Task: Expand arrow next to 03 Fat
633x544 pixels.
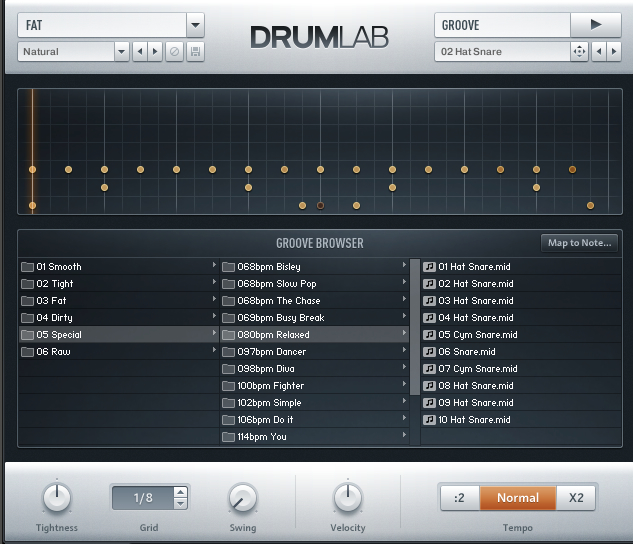Action: [x=214, y=299]
